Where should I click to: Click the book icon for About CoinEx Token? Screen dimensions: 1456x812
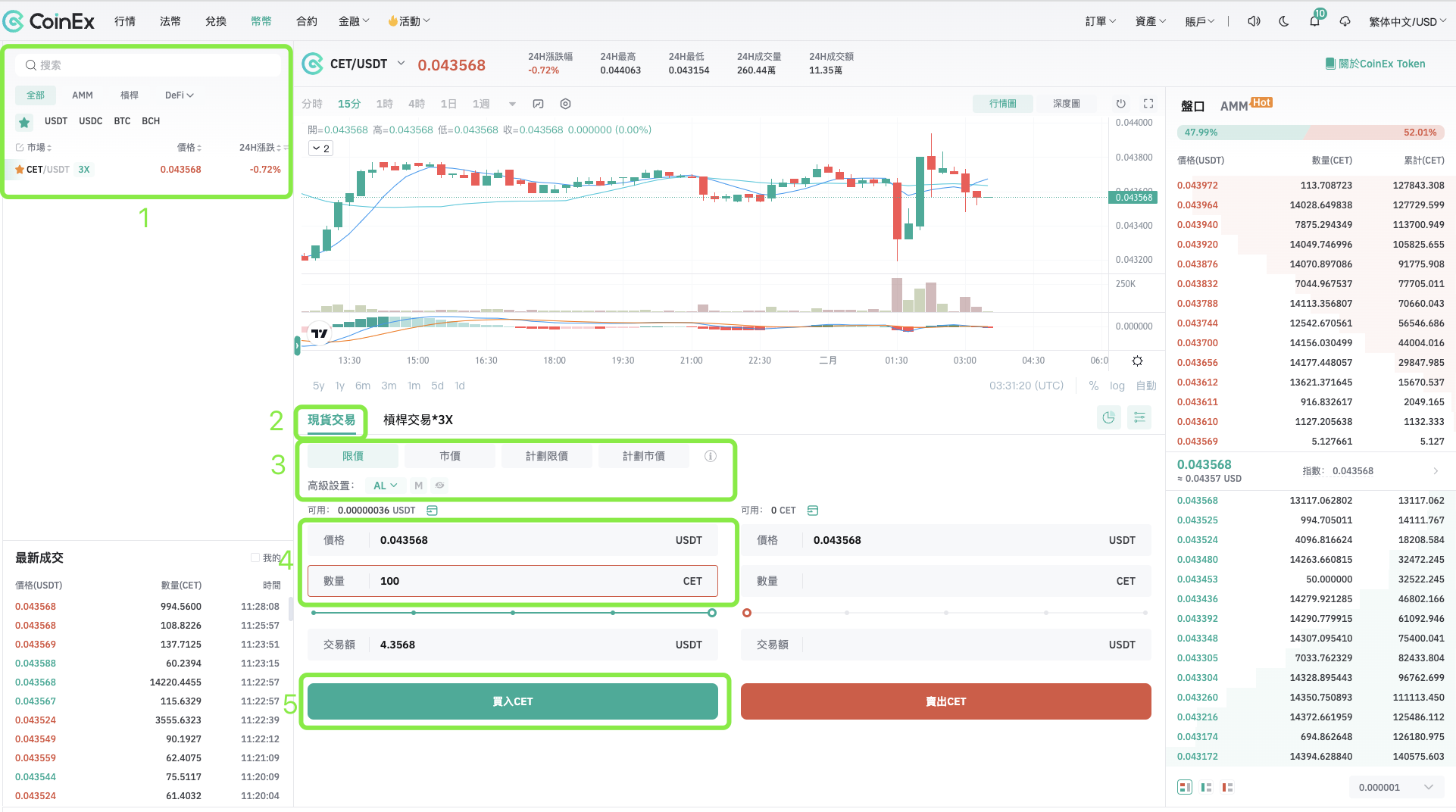pos(1330,64)
